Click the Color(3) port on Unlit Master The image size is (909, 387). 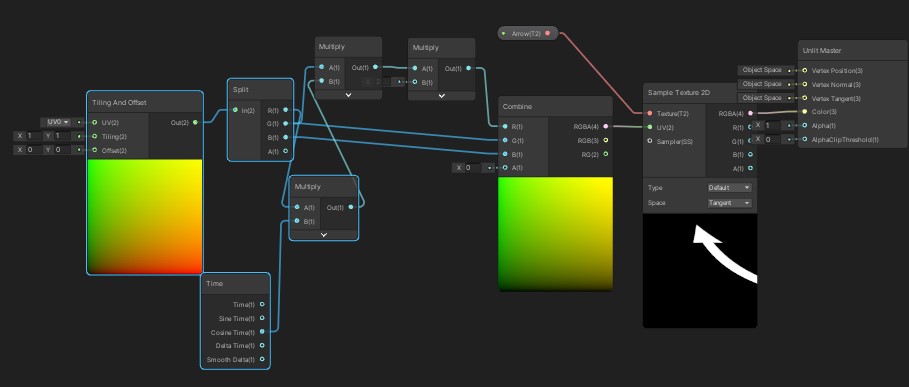point(805,112)
